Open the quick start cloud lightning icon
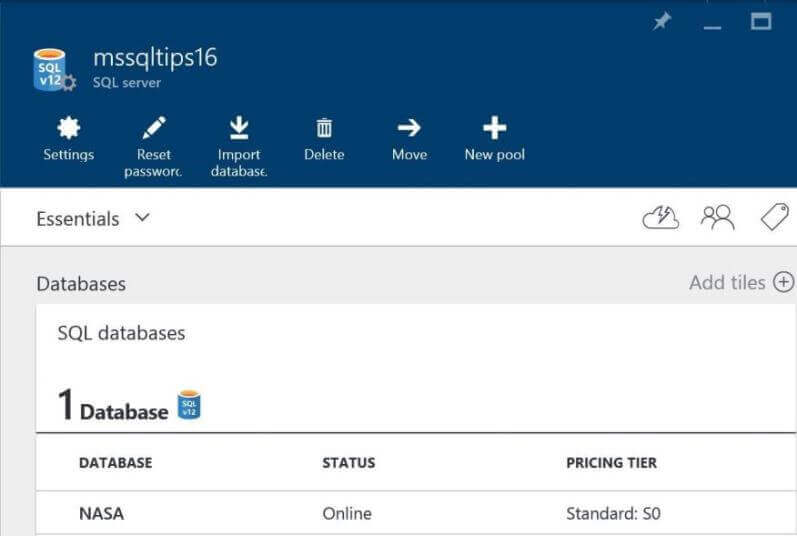The height and width of the screenshot is (536, 797). [x=660, y=218]
